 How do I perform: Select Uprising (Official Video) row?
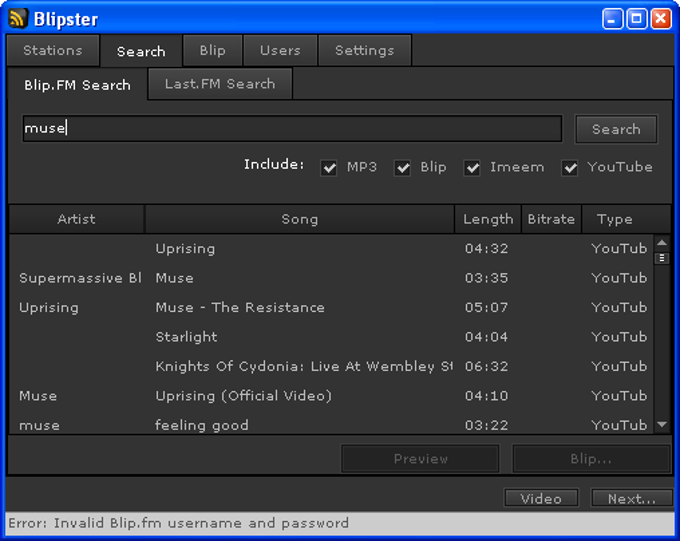point(331,396)
